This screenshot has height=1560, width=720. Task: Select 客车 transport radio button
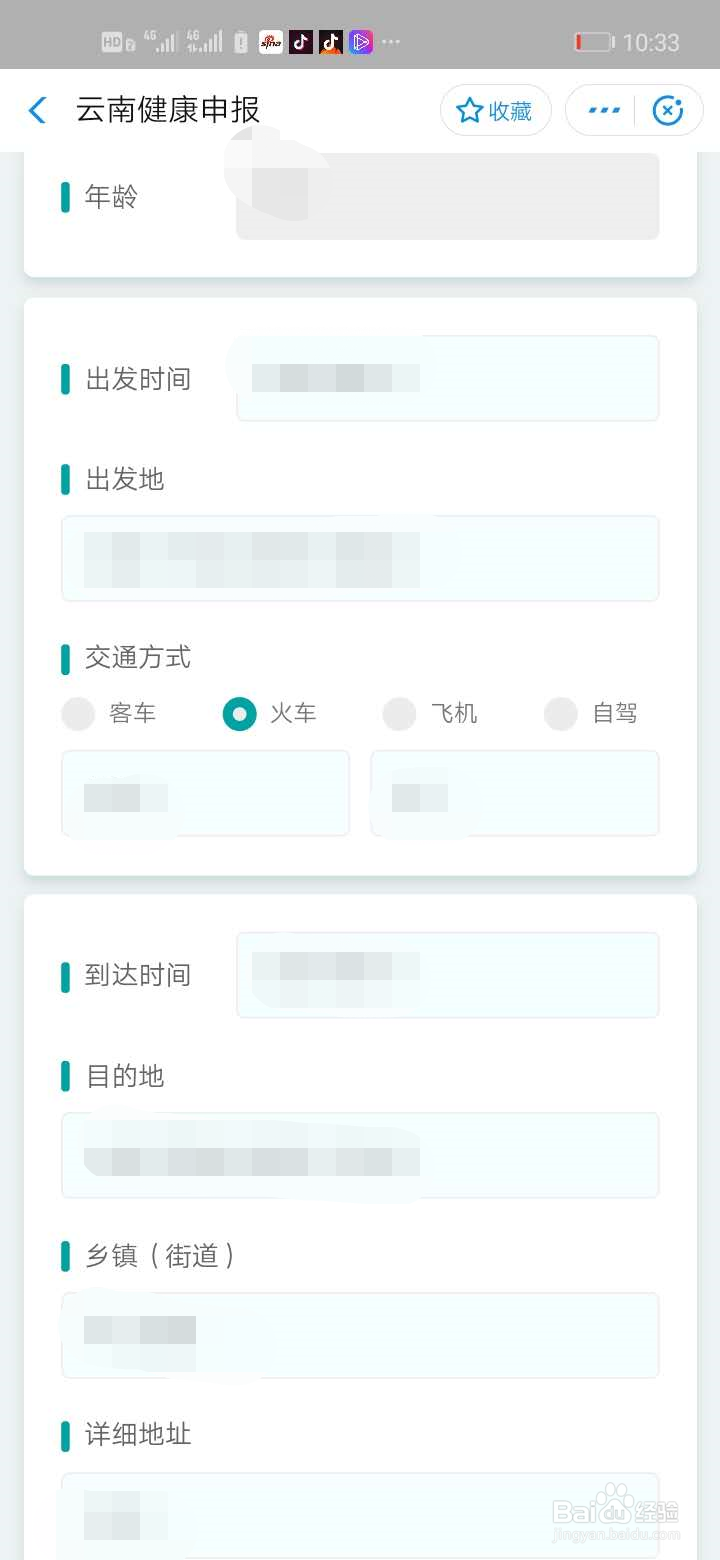pyautogui.click(x=78, y=714)
